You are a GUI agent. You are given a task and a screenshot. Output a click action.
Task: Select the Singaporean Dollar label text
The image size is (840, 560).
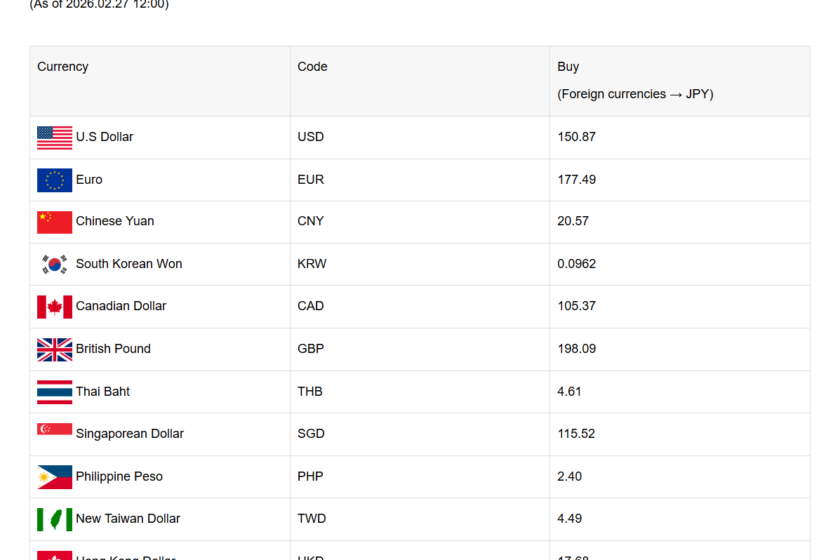tap(130, 434)
